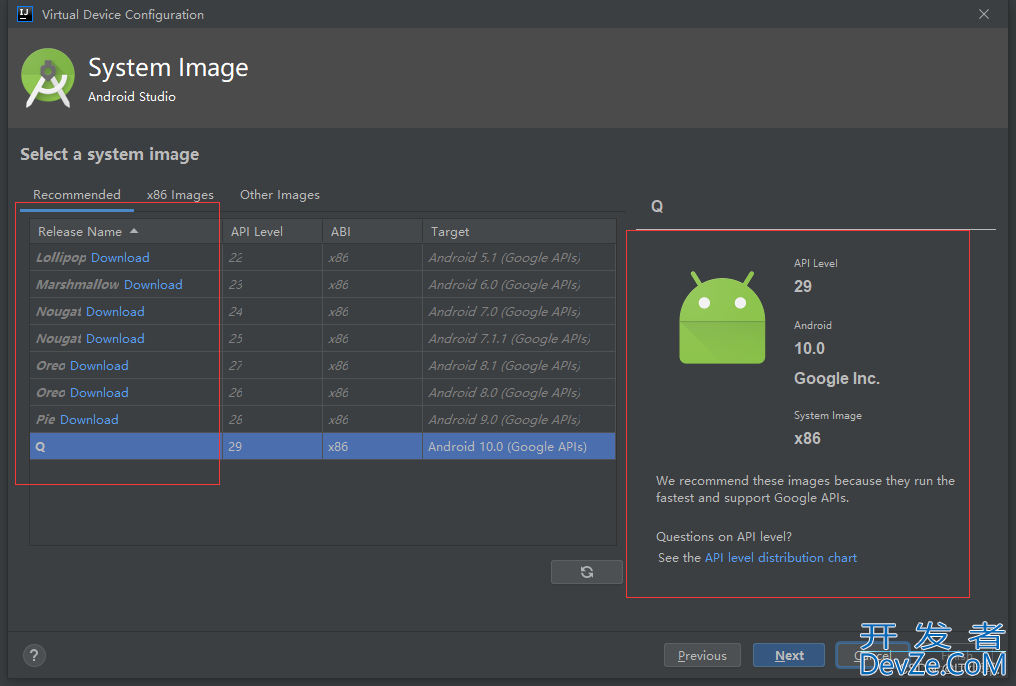Download the Nougat API 25 image
This screenshot has width=1016, height=686.
[x=115, y=339]
